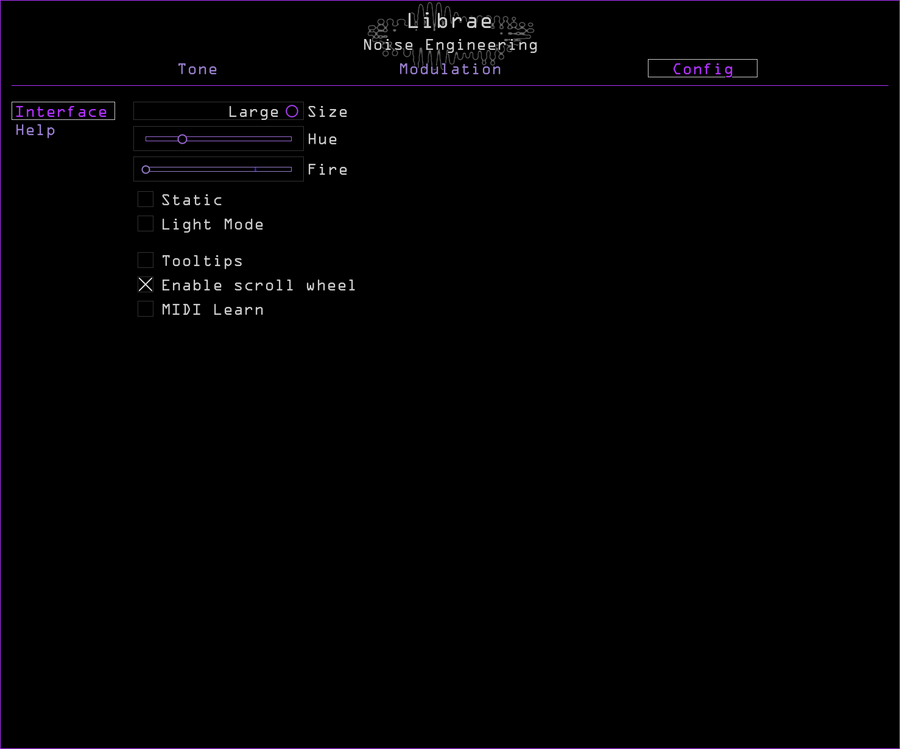900x749 pixels.
Task: Click the Noise Engineering text label
Action: point(452,45)
